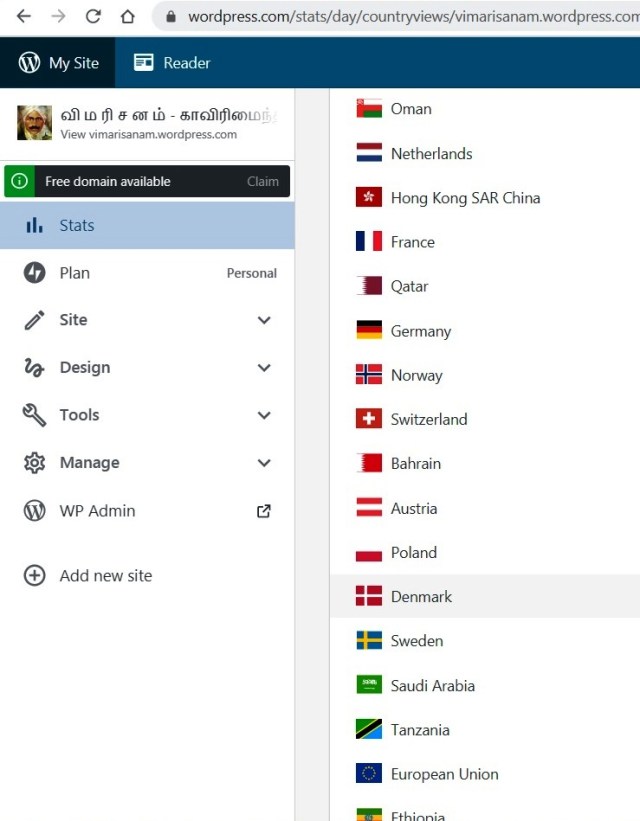
Task: Open the My Site tab
Action: point(59,63)
